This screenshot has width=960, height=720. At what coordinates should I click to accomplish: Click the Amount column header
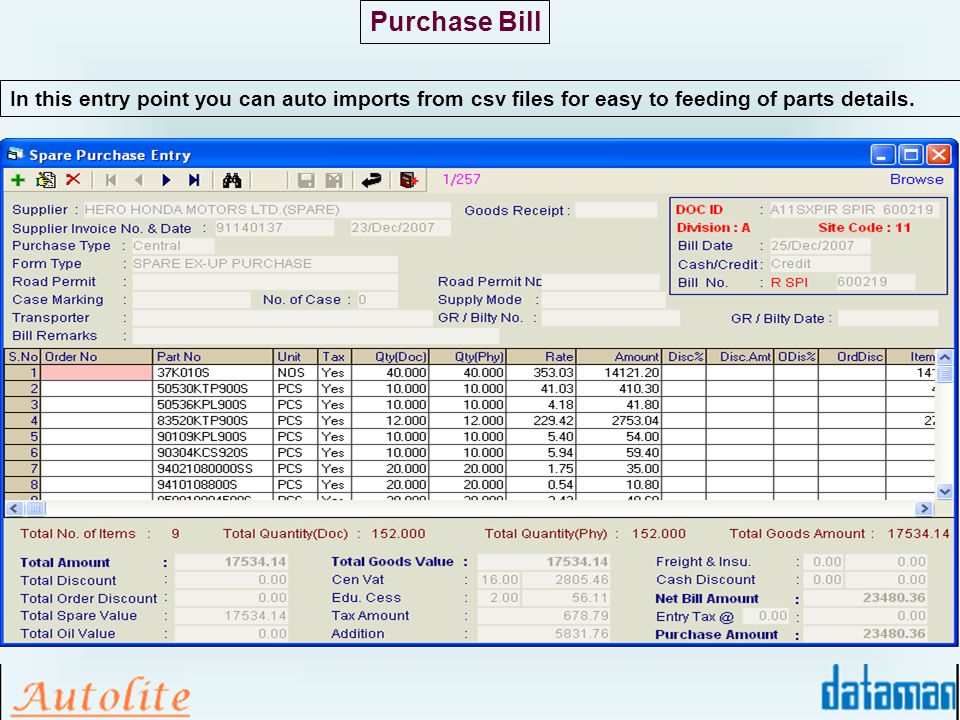(618, 357)
